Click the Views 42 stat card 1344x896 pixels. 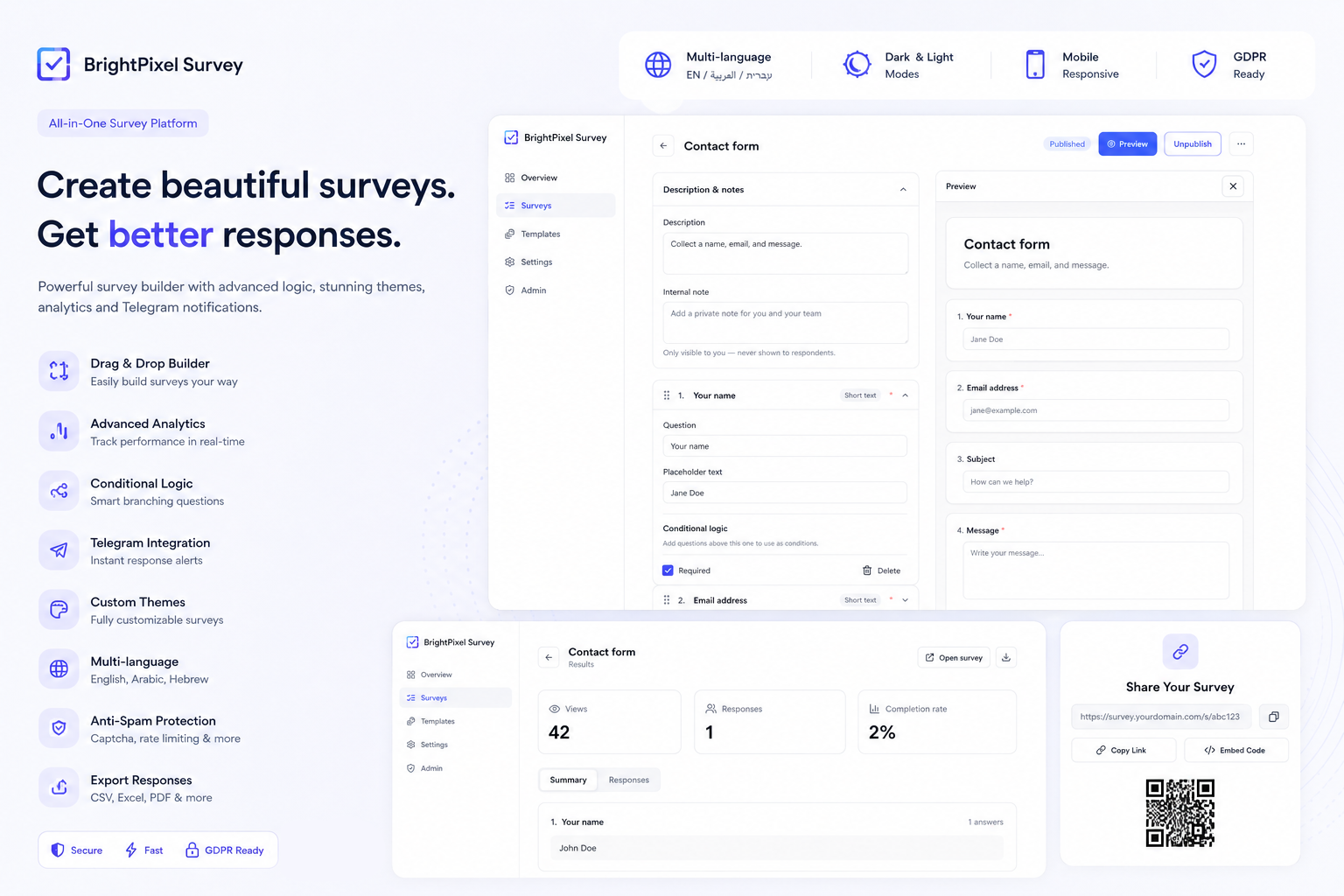pos(609,722)
